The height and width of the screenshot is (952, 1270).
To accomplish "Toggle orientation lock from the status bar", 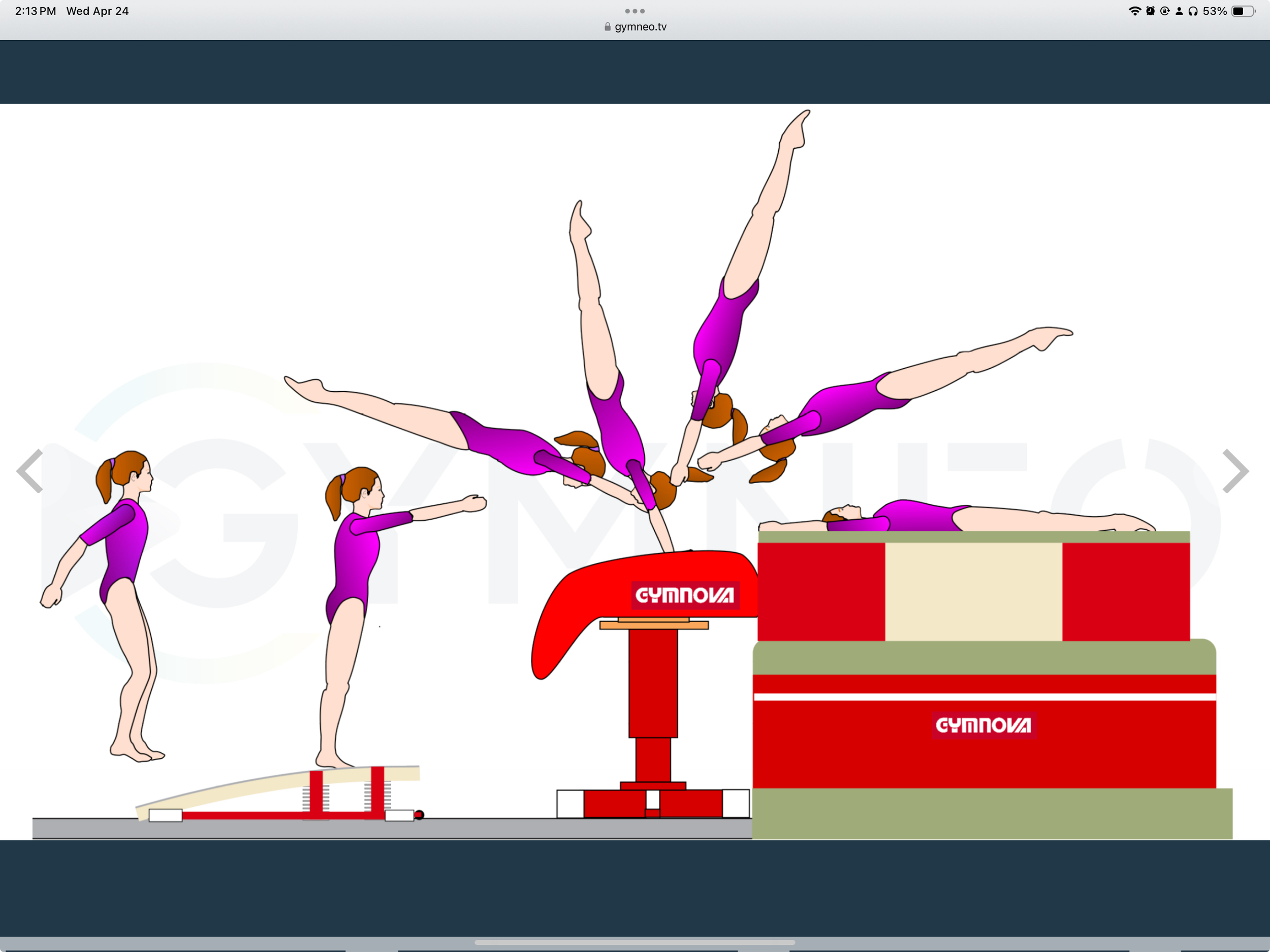I will click(x=1165, y=10).
